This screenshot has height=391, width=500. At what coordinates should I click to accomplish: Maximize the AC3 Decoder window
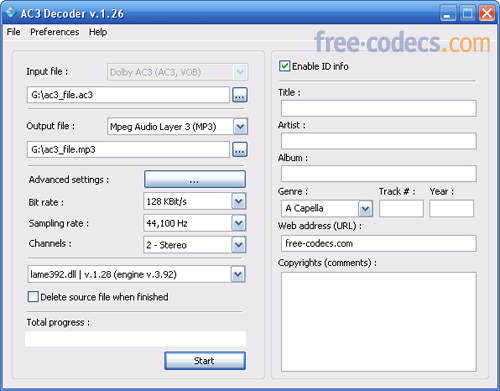point(467,14)
